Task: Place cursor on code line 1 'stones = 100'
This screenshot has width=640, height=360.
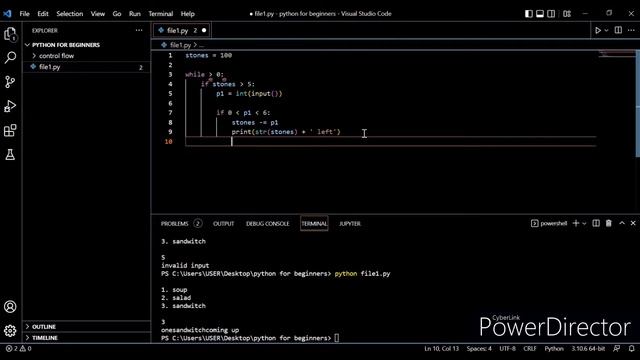Action: point(209,56)
